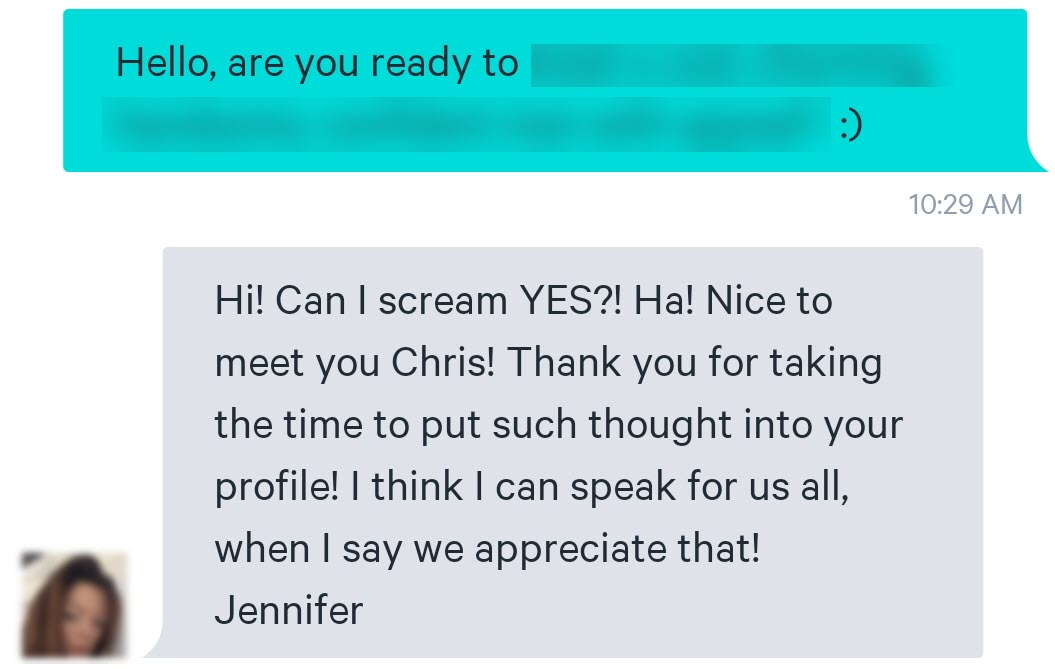
Task: Click the word meet in the gray bubble
Action: click(x=260, y=363)
